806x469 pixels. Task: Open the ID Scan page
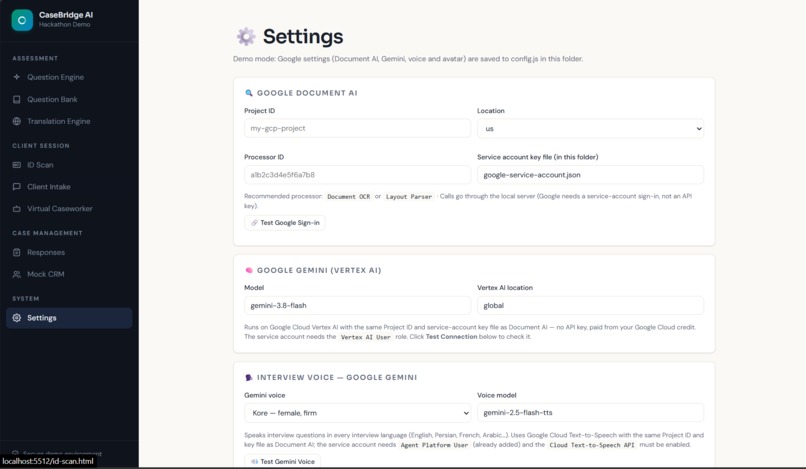69,165
